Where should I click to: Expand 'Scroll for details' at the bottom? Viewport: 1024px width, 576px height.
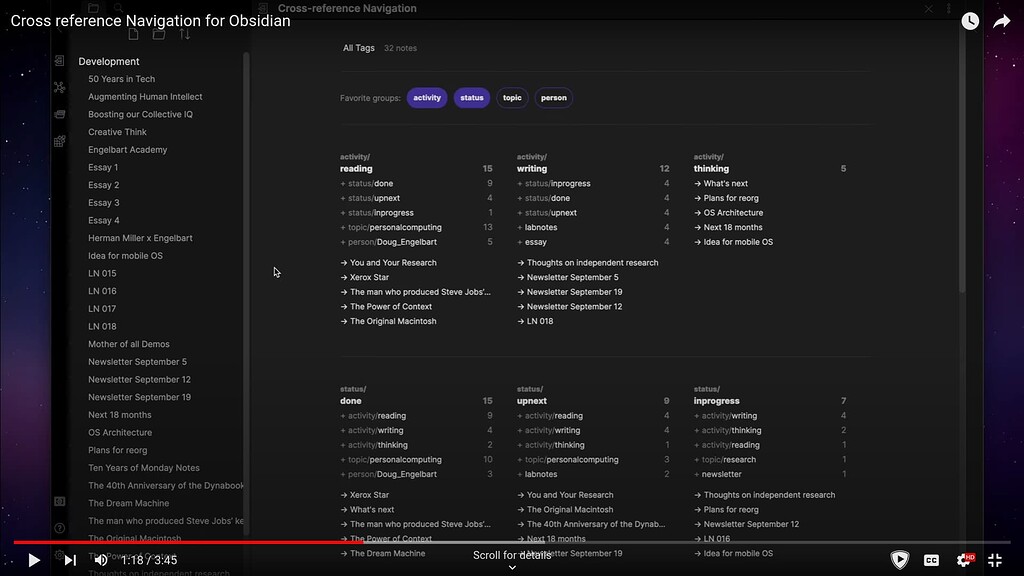pos(513,566)
